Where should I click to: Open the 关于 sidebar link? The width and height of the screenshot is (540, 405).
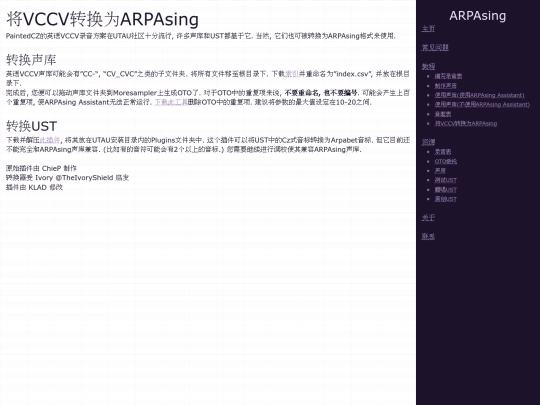(x=428, y=218)
